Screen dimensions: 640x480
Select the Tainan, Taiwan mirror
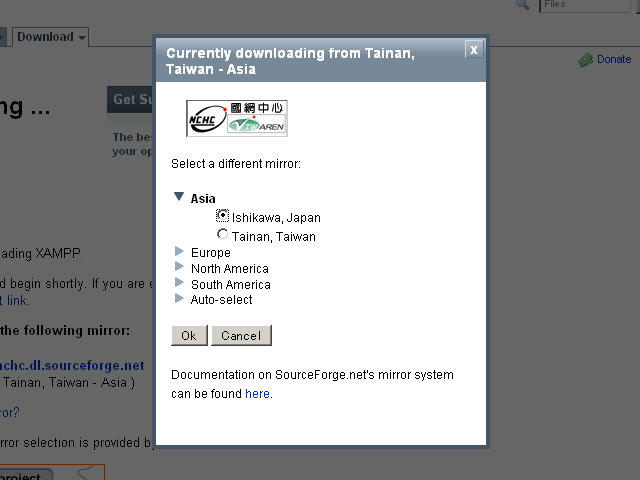point(222,234)
